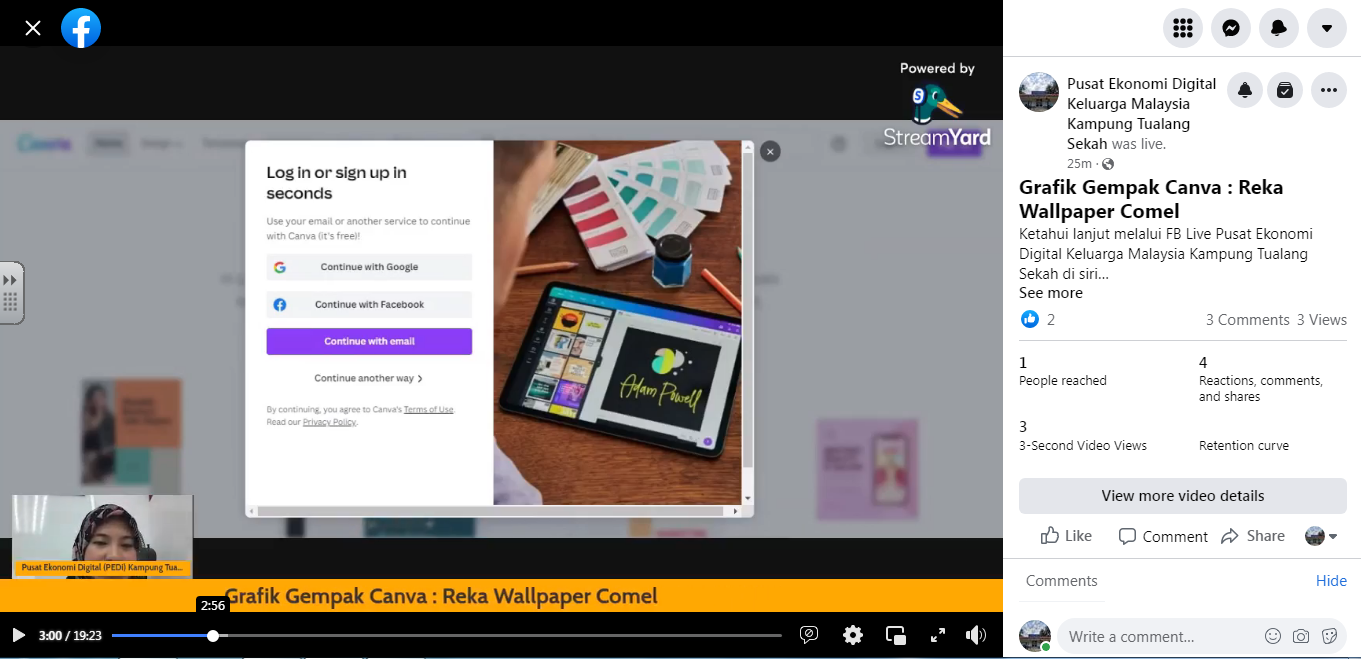Click the presenter webcam thumbnail
This screenshot has height=659, width=1361.
102,536
